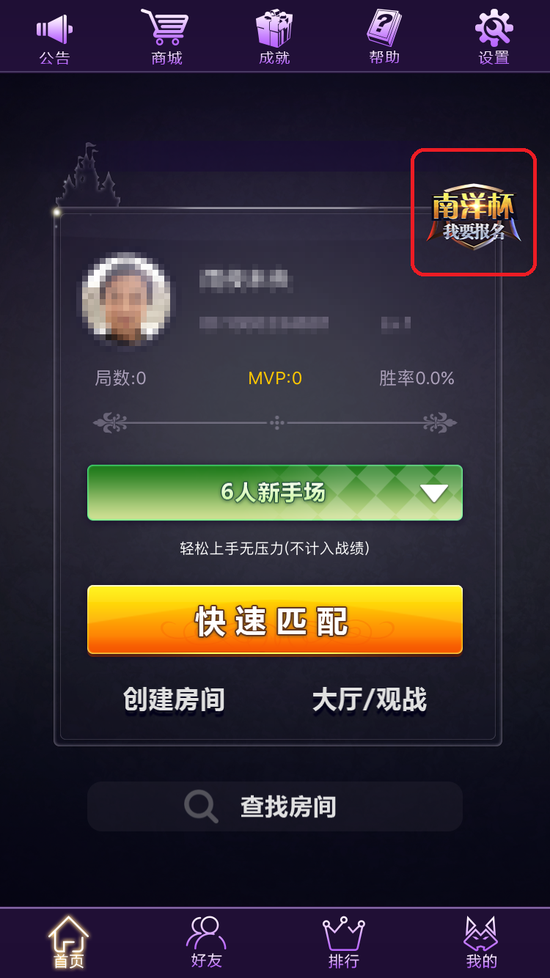Click the 查找房间 search field
550x978 pixels.
[274, 806]
